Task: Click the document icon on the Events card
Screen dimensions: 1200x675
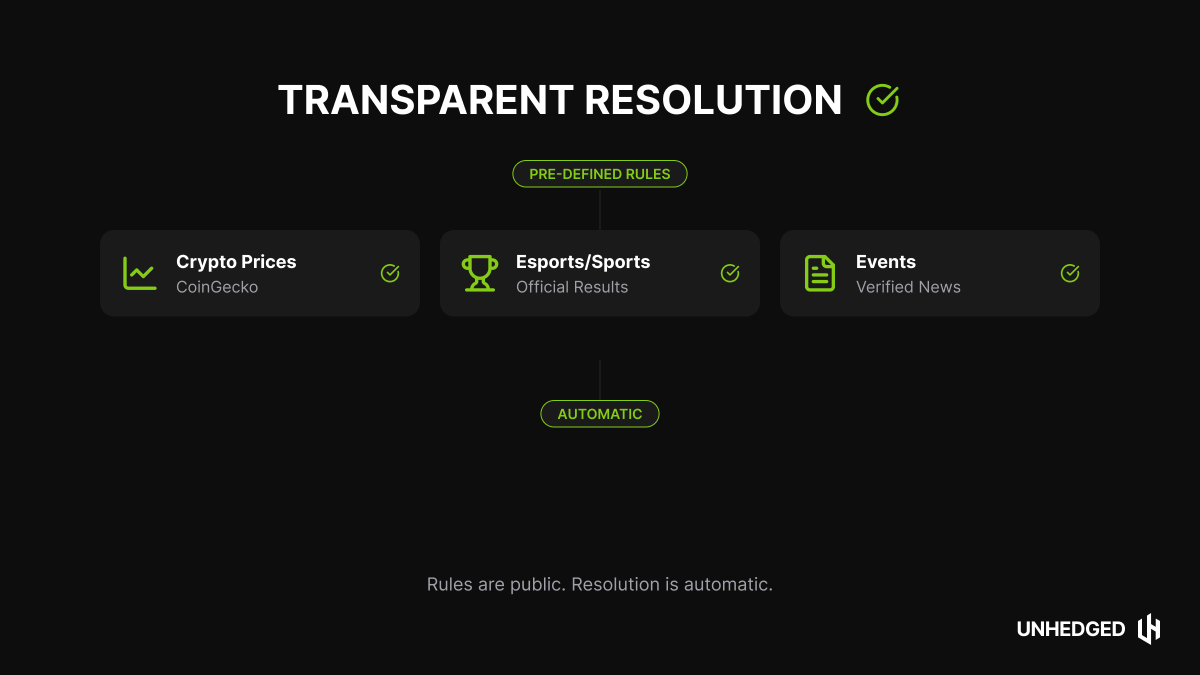Action: [x=819, y=272]
